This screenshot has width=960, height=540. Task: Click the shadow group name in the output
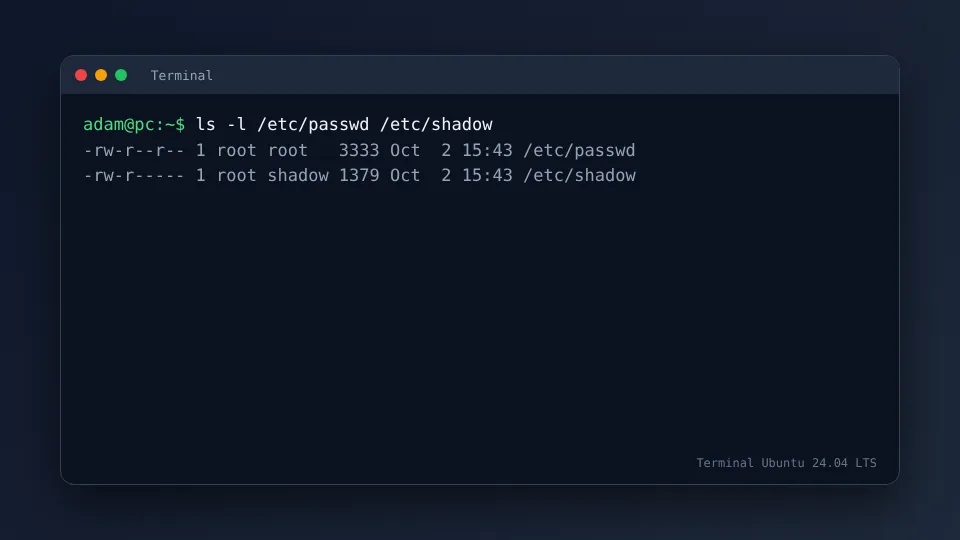click(x=298, y=176)
